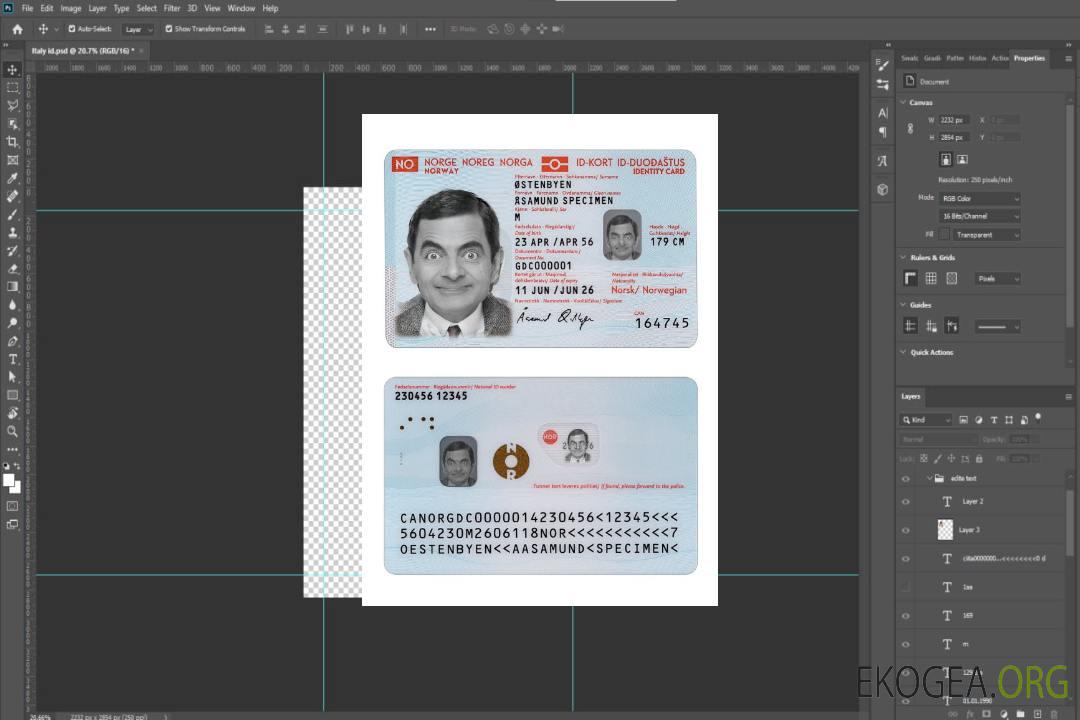Viewport: 1080px width, 720px height.
Task: Select the Horizontal Type tool
Action: pos(13,359)
